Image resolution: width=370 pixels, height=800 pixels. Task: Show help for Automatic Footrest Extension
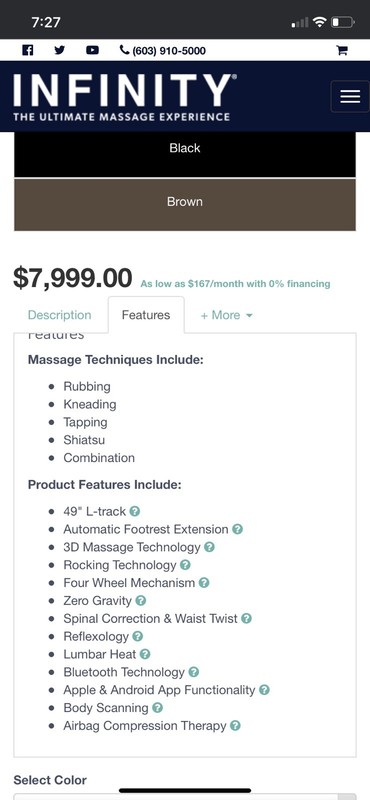click(x=237, y=529)
